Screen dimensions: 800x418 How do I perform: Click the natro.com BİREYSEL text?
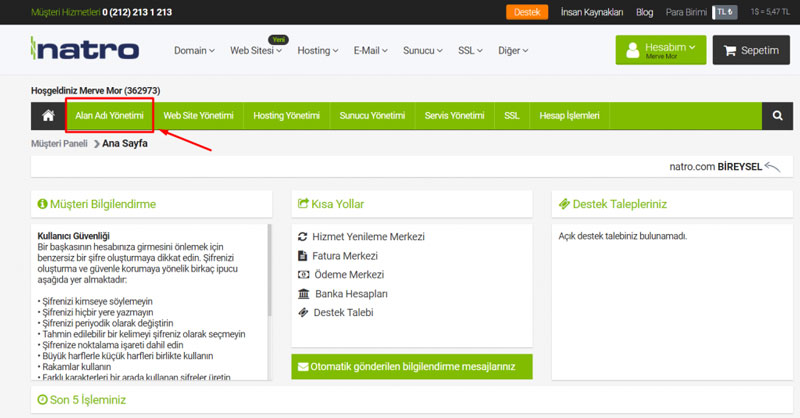click(715, 166)
